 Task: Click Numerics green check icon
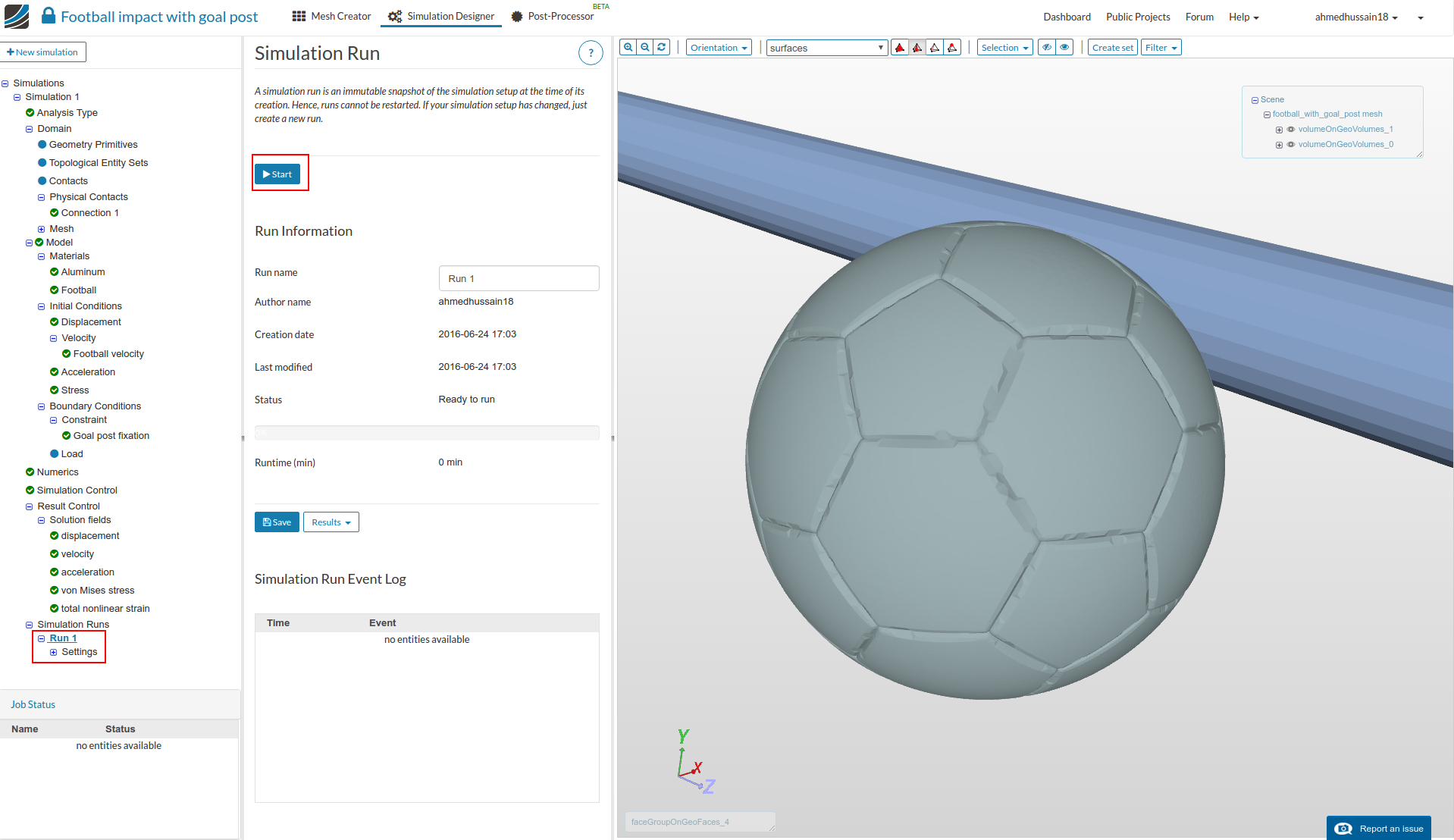coord(30,472)
